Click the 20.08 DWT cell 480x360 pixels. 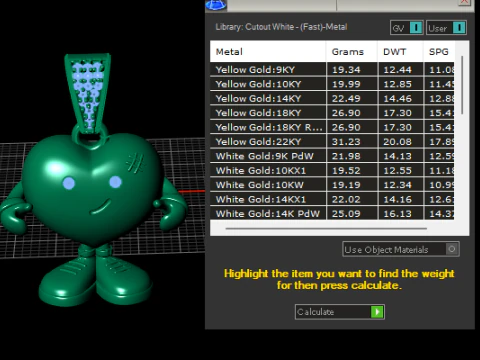tap(401, 142)
